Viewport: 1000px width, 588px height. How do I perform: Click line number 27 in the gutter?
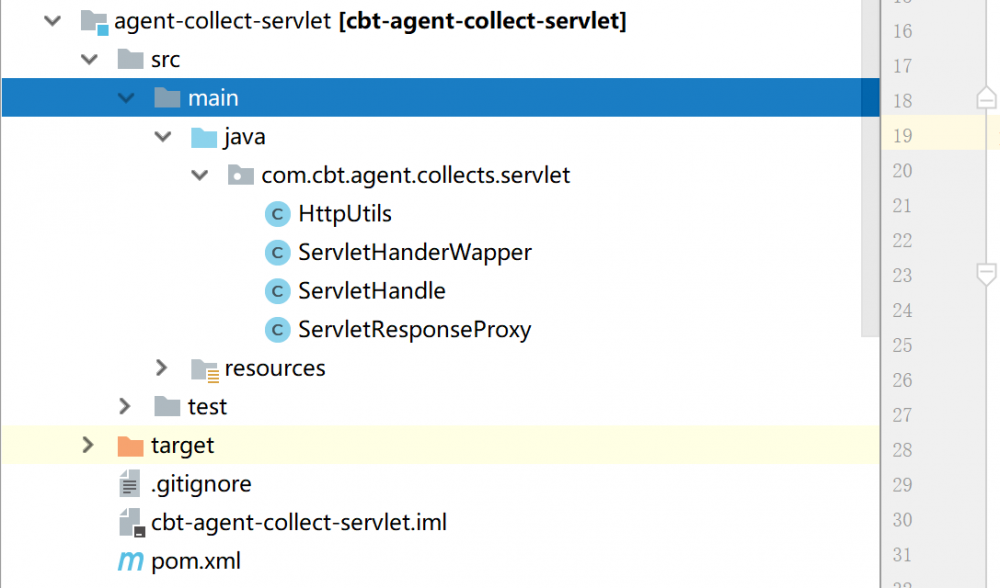click(x=902, y=415)
